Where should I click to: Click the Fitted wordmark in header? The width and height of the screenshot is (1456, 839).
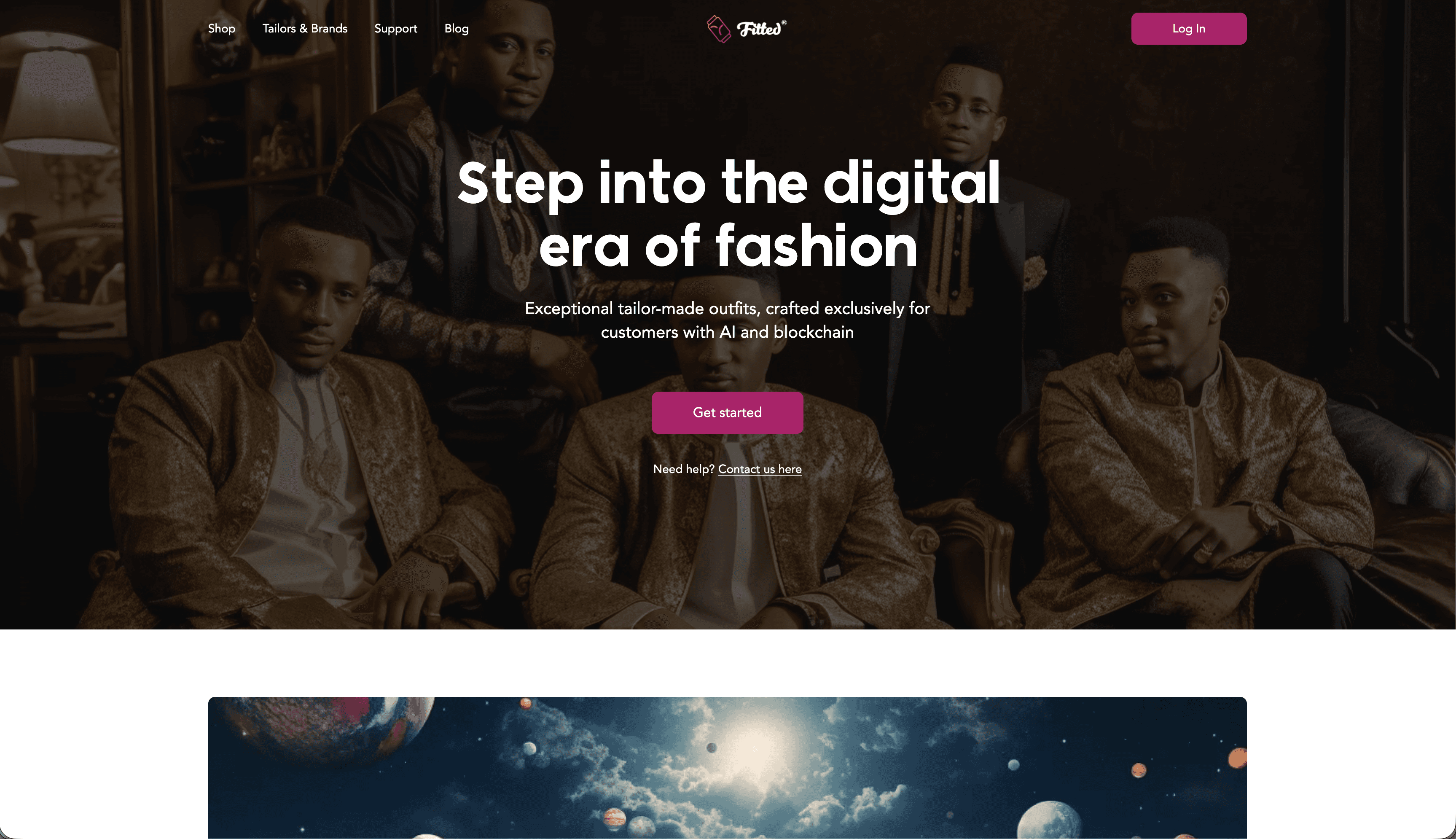[761, 29]
